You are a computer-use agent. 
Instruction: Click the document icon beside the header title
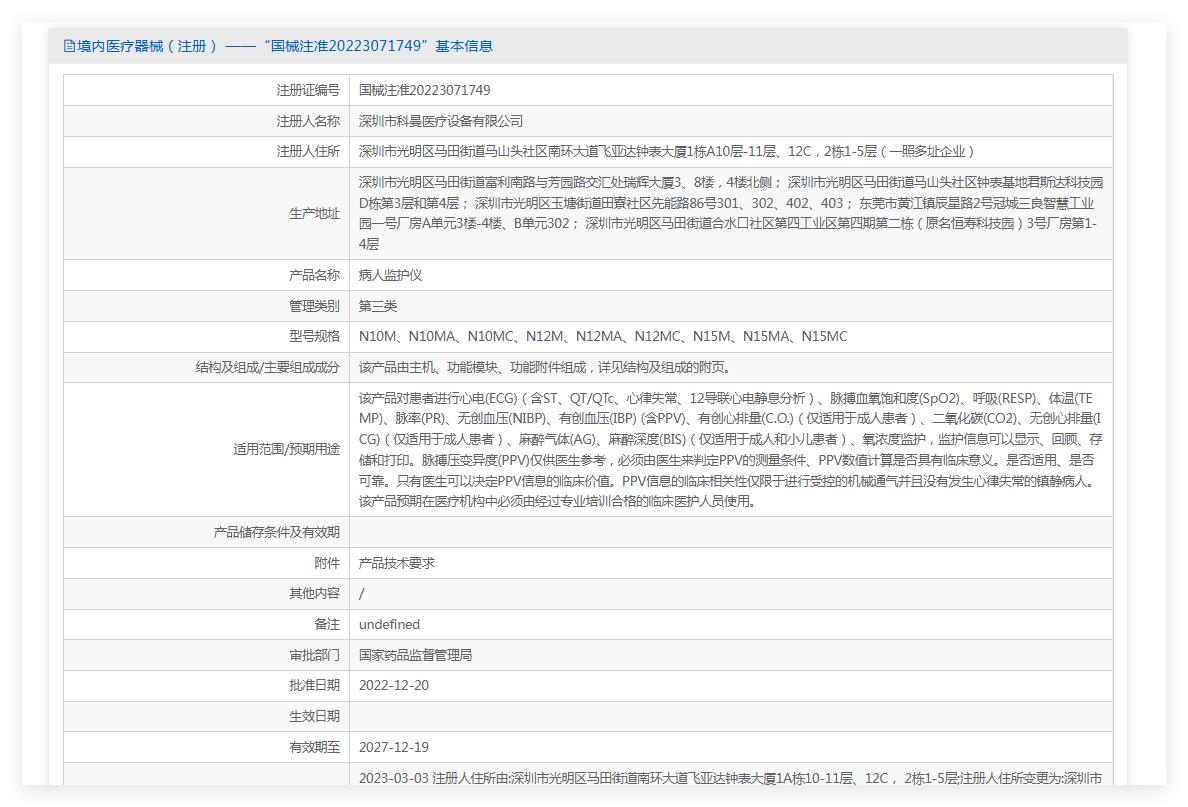click(69, 46)
